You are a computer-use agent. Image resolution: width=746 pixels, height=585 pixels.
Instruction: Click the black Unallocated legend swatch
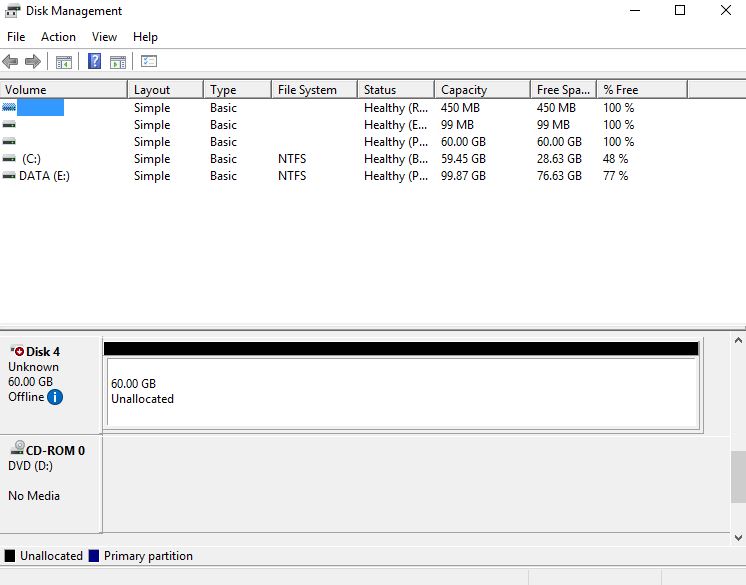[10, 556]
